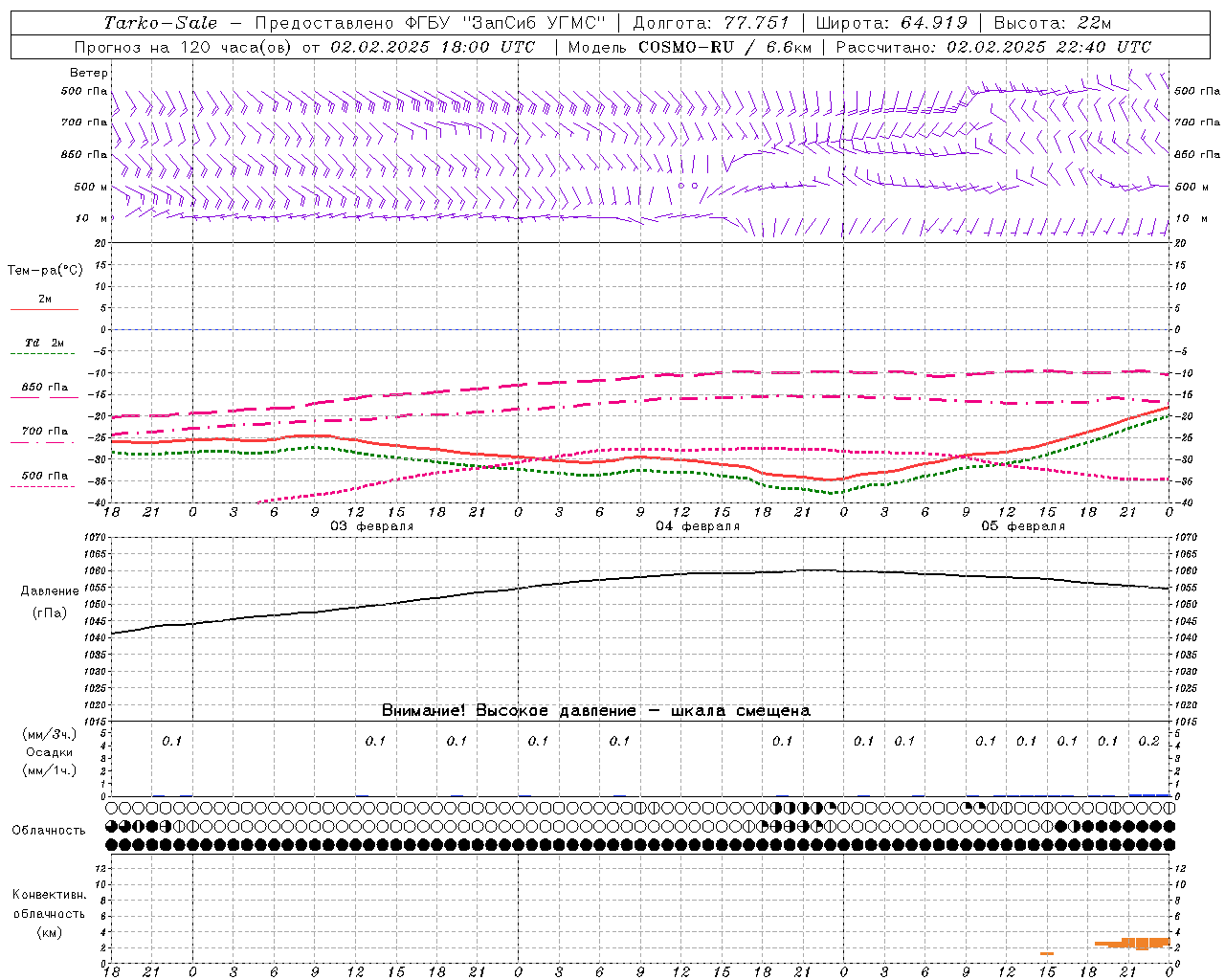Click the 'Прогноз на 120 часа(ов)' forecast text
The width and height of the screenshot is (1225, 980).
point(184,47)
